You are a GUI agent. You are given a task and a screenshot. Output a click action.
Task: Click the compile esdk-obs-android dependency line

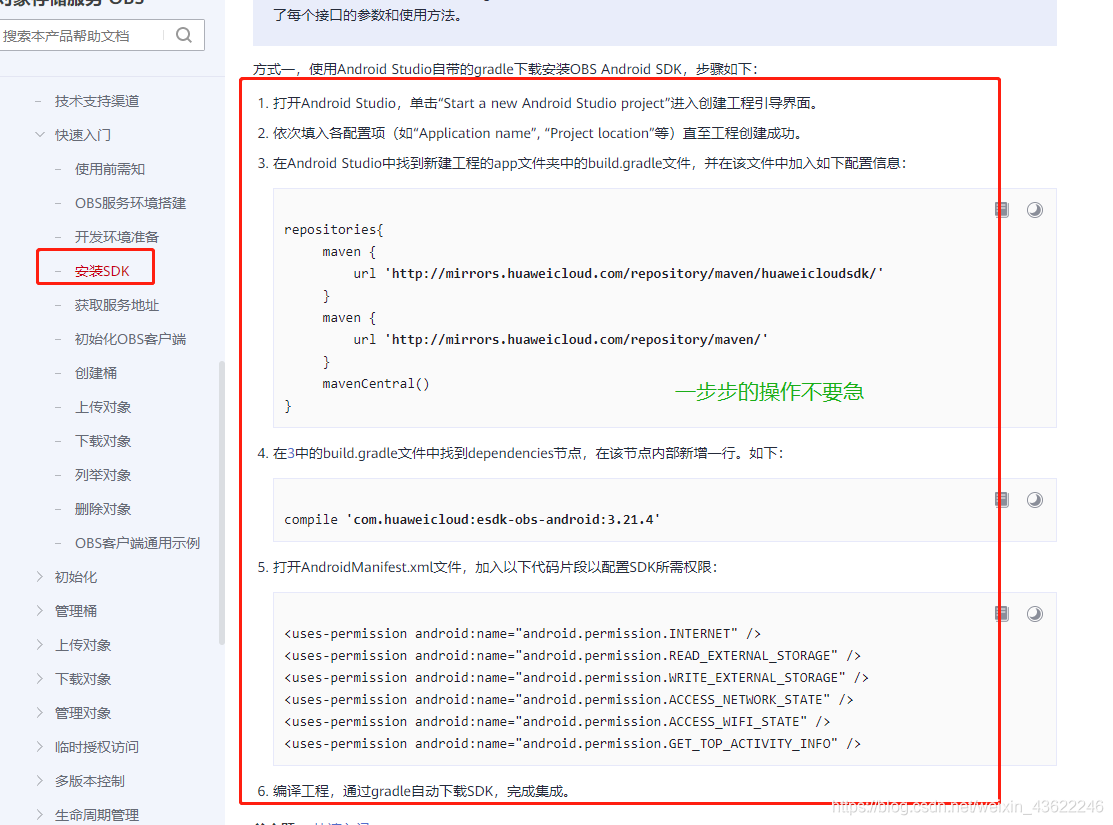coord(472,520)
